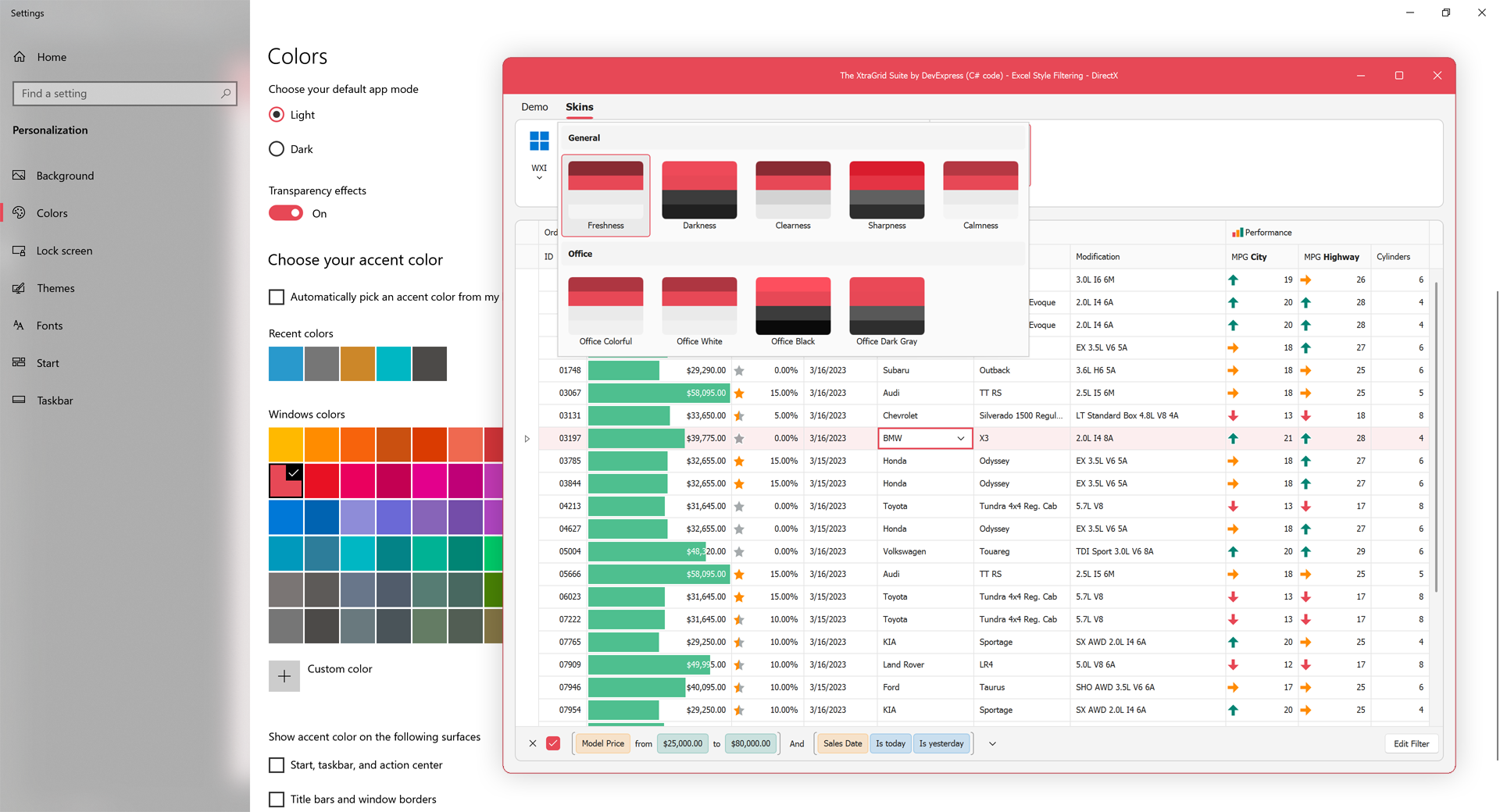Click the WXI skin palette icon
Viewport: 1500px width, 812px height.
point(539,141)
